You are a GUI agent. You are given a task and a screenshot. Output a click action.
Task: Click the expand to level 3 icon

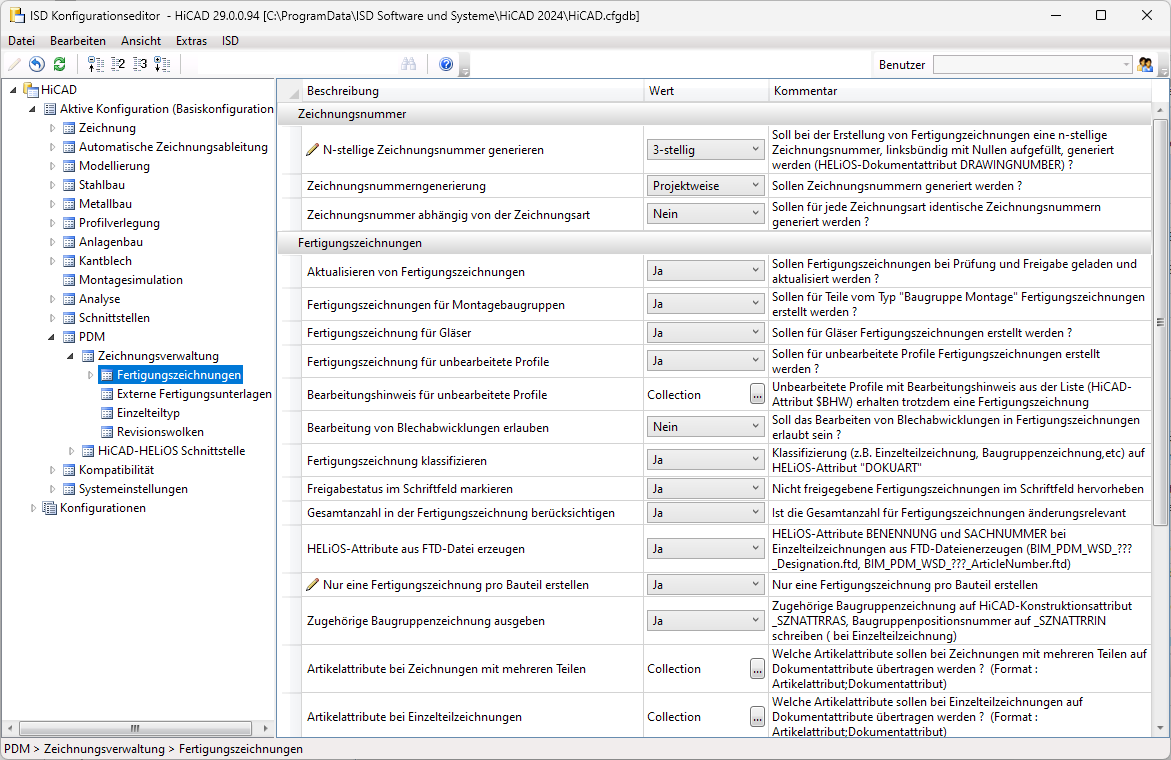(140, 64)
